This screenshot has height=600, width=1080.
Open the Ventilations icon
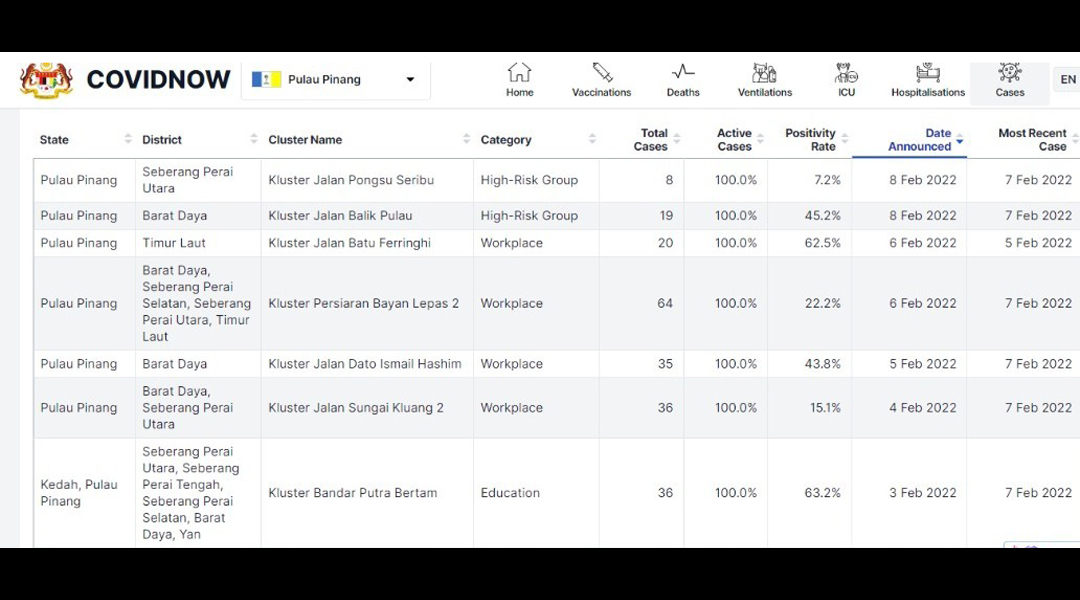[x=765, y=72]
